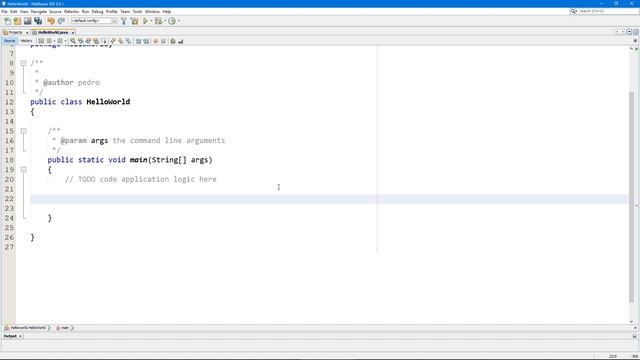
Task: Click the New File toolbar icon
Action: point(8,21)
